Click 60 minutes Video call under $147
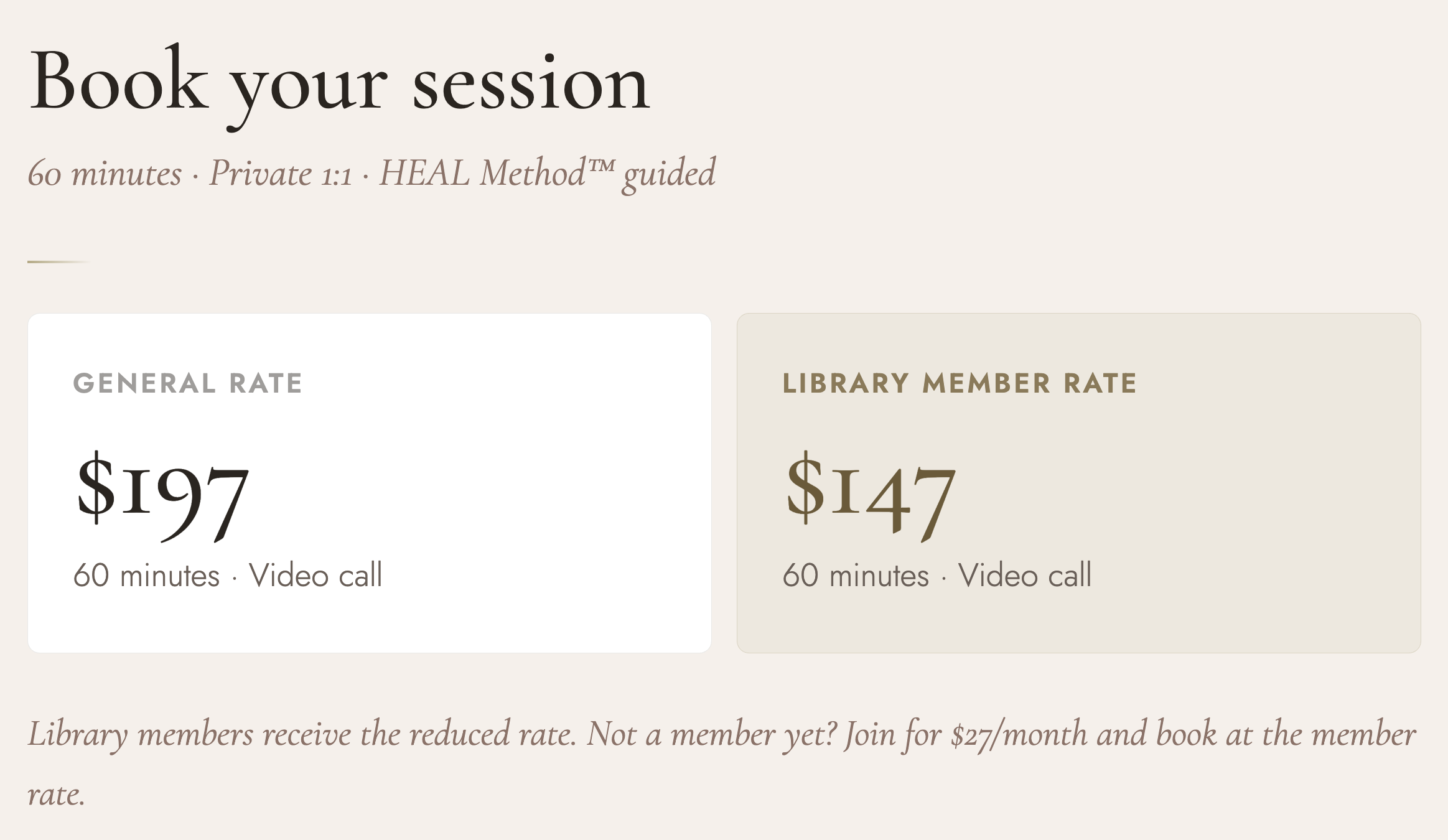This screenshot has height=840, width=1448. tap(937, 575)
